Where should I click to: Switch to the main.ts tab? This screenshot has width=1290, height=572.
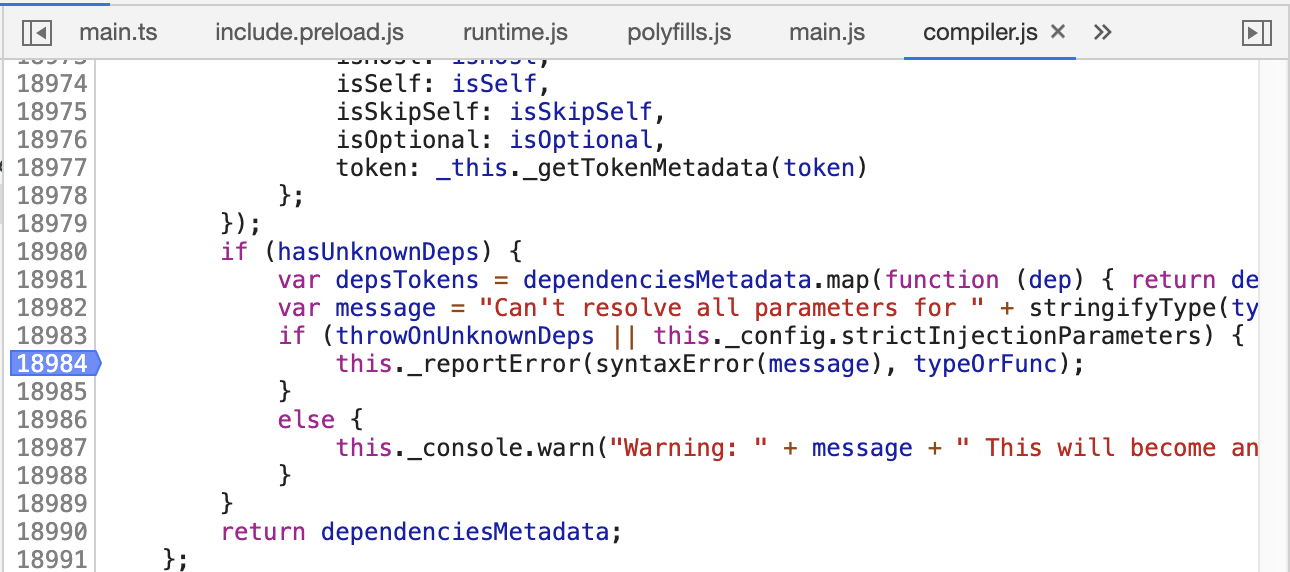(x=118, y=32)
